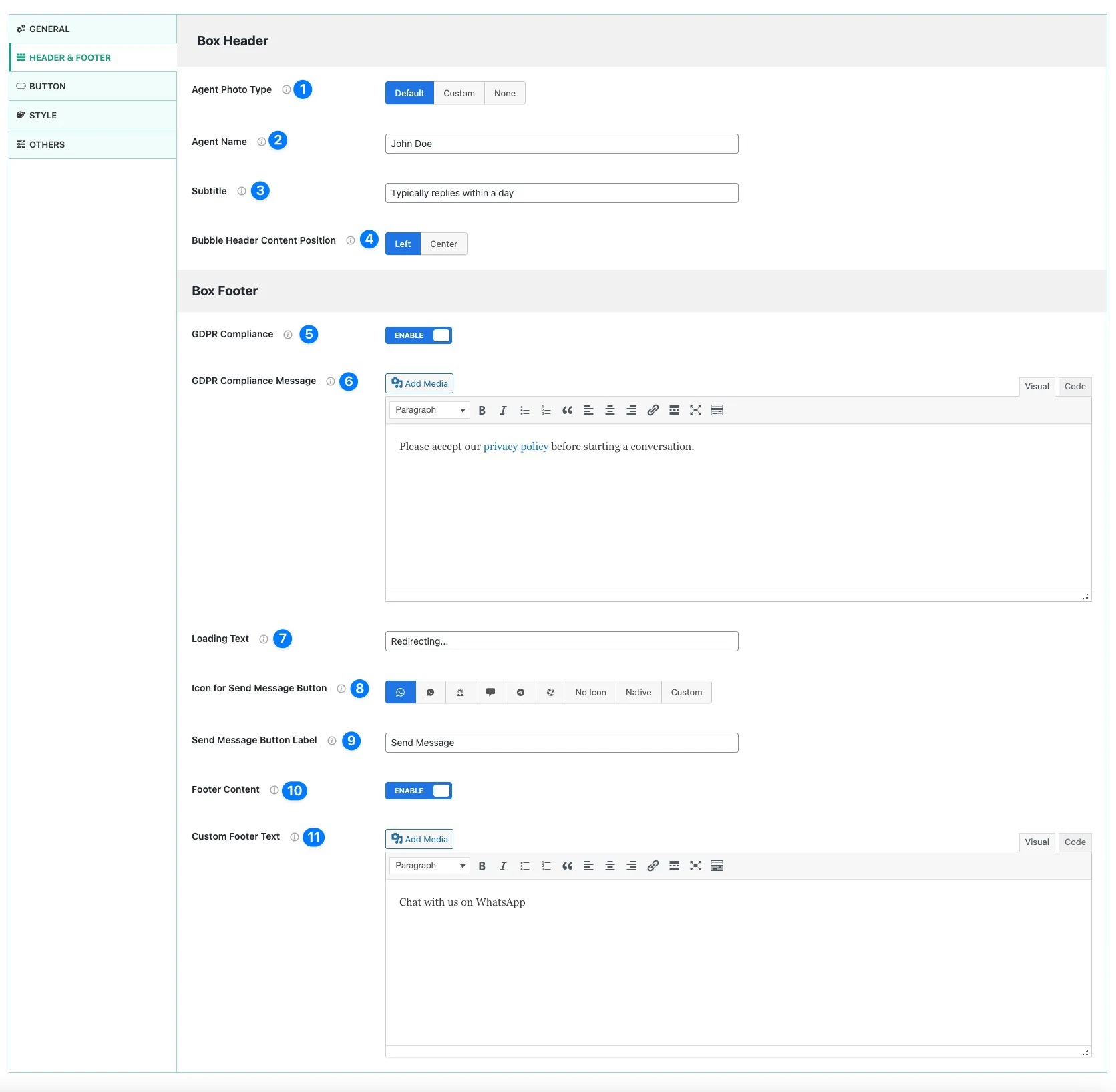Click bulleted list icon in Custom Footer editor
The image size is (1116, 1092).
tap(525, 866)
